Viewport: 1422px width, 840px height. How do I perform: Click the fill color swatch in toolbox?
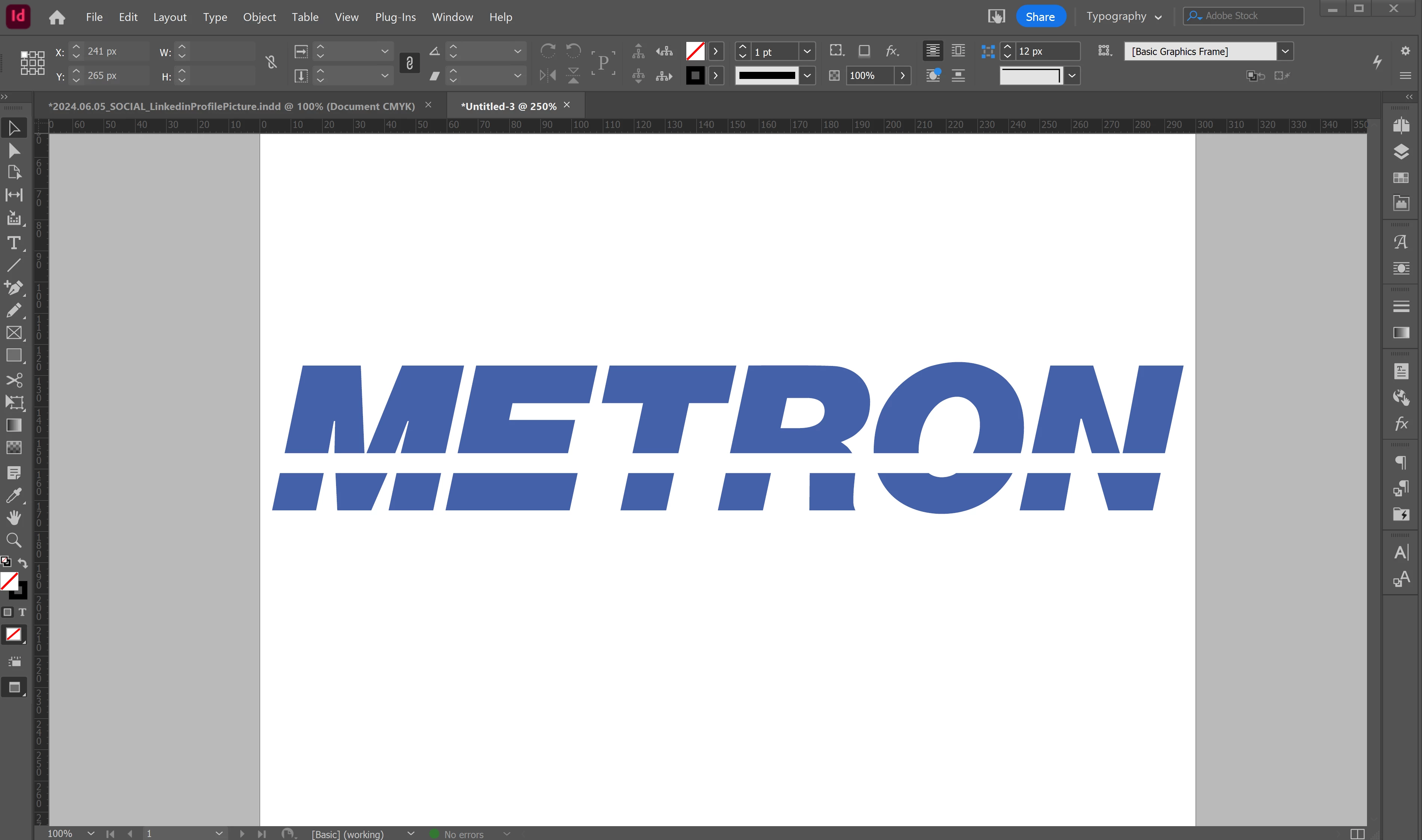(x=9, y=580)
